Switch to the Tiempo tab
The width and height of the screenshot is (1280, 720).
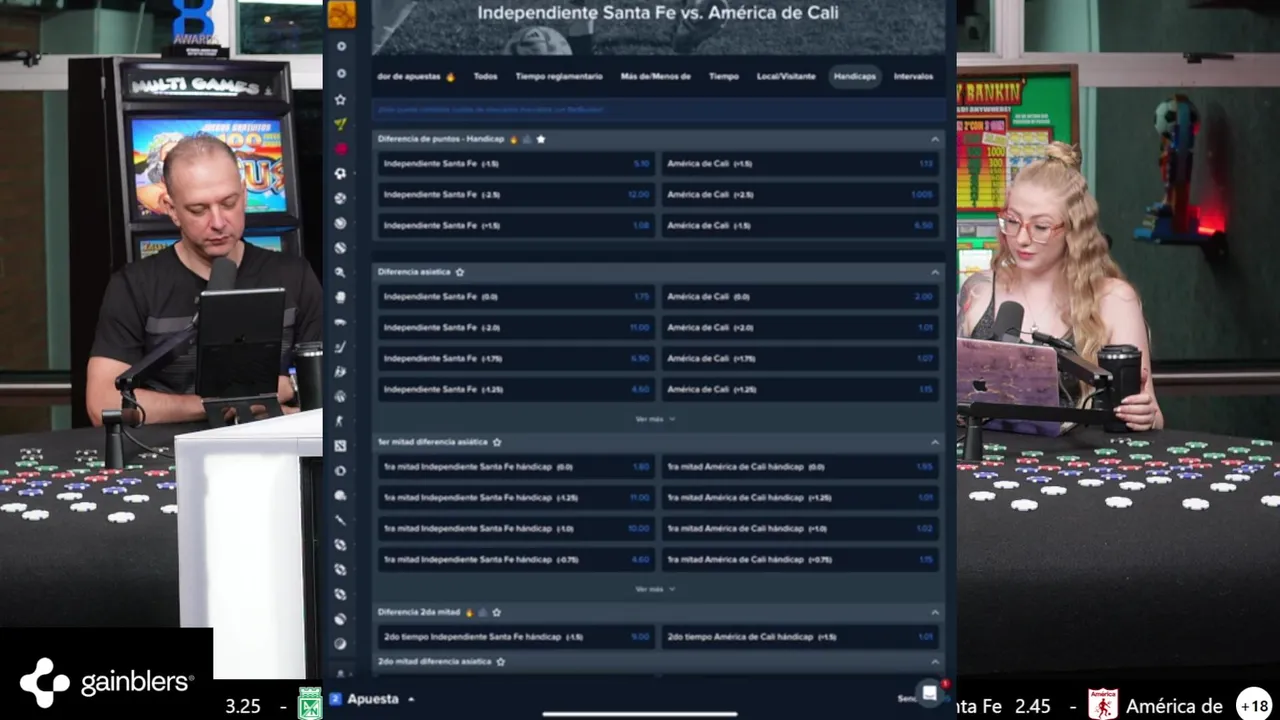(724, 76)
